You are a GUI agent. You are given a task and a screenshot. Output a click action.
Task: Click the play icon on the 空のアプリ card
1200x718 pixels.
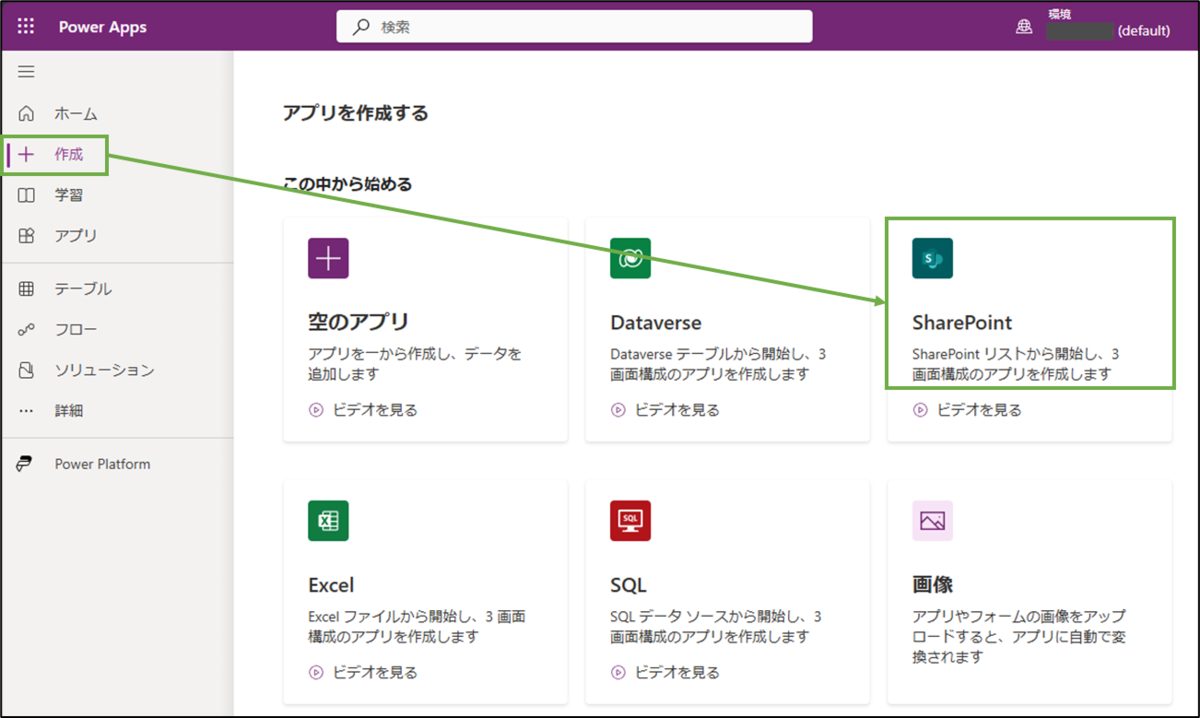point(316,410)
